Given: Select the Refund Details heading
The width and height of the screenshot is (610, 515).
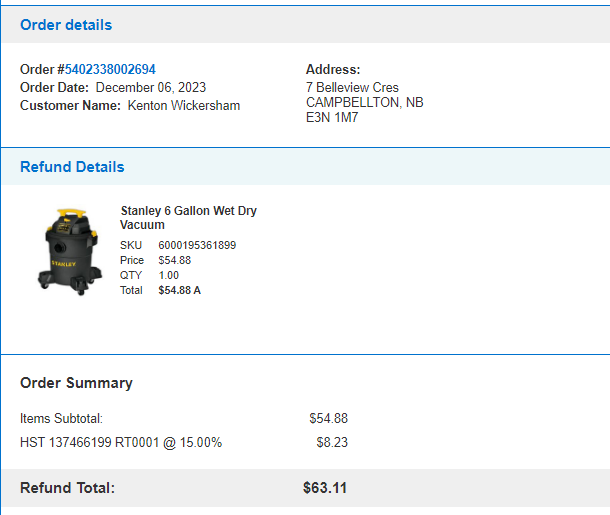Looking at the screenshot, I should [x=72, y=167].
